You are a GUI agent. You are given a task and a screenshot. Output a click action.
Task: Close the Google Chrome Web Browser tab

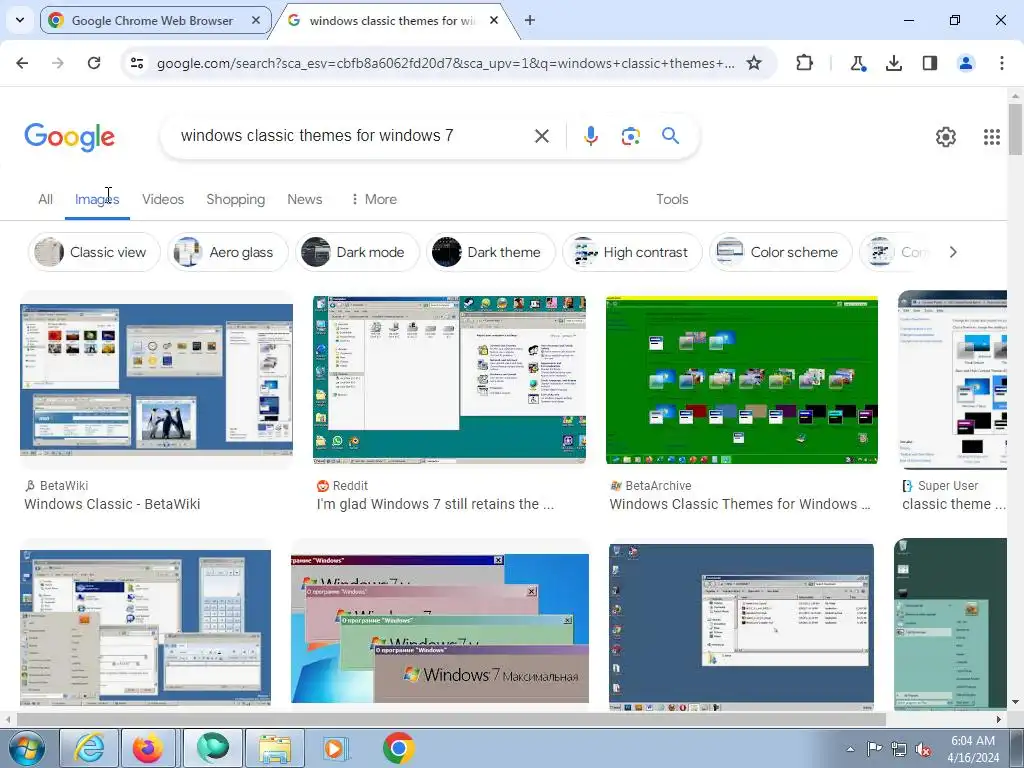tap(256, 20)
